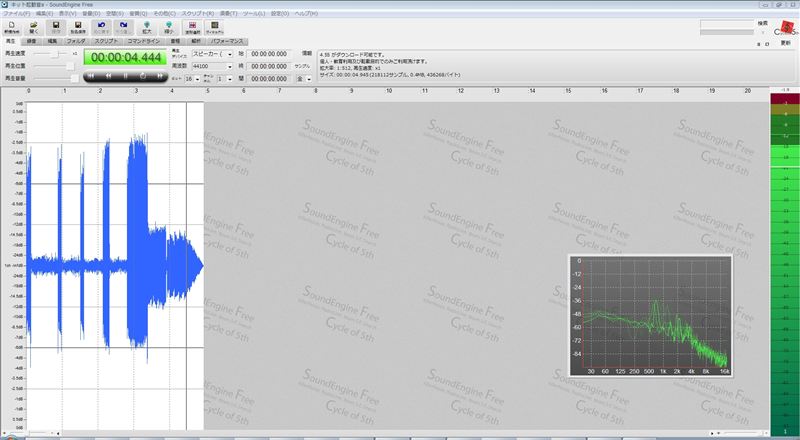This screenshot has height=440, width=800.
Task: Switch to the スクリプト tab
Action: pos(106,41)
